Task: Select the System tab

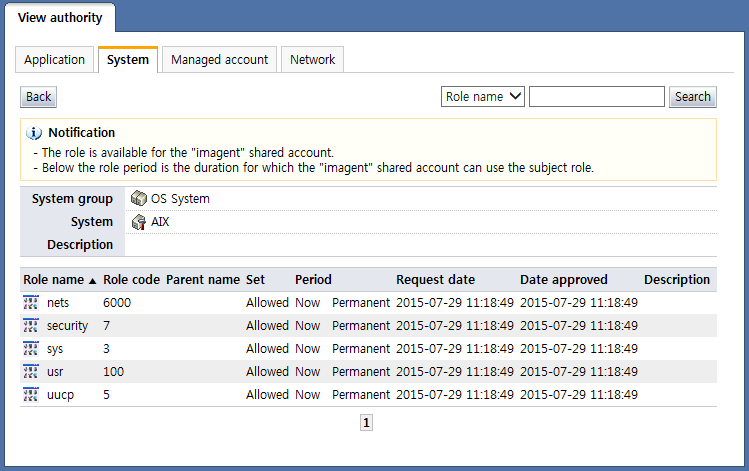Action: [128, 60]
